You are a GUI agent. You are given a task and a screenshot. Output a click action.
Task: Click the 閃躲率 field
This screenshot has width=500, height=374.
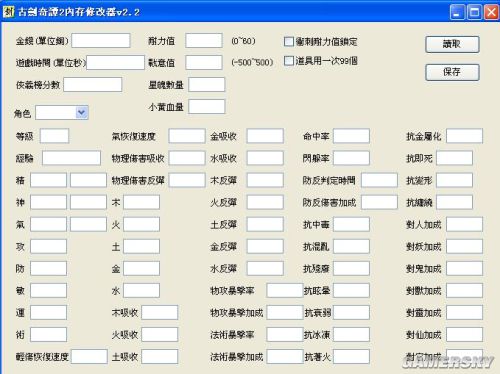pyautogui.click(x=351, y=158)
